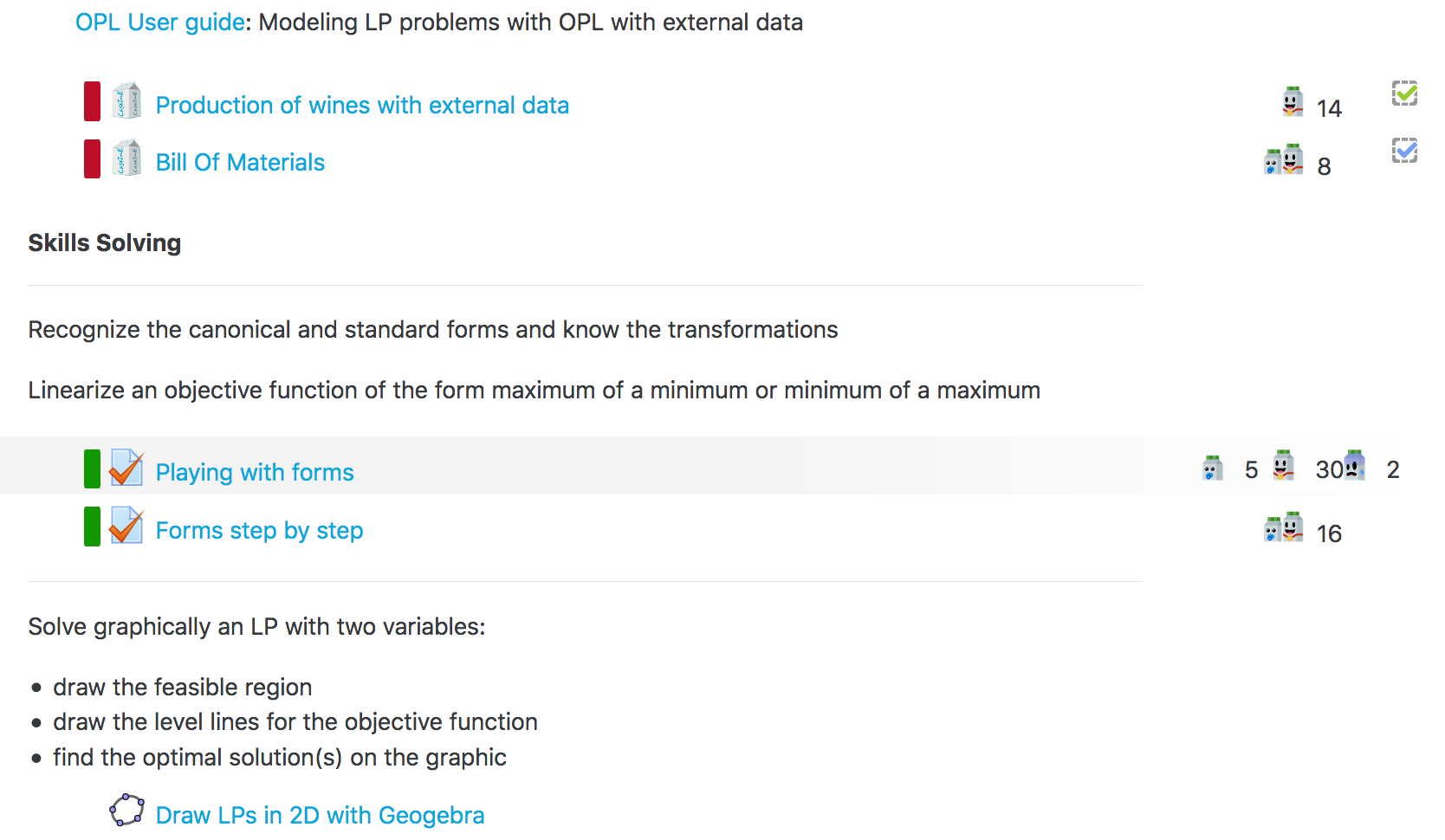Viewport: 1445px width, 840px height.
Task: Click the double carton icon with count 8
Action: (1284, 159)
